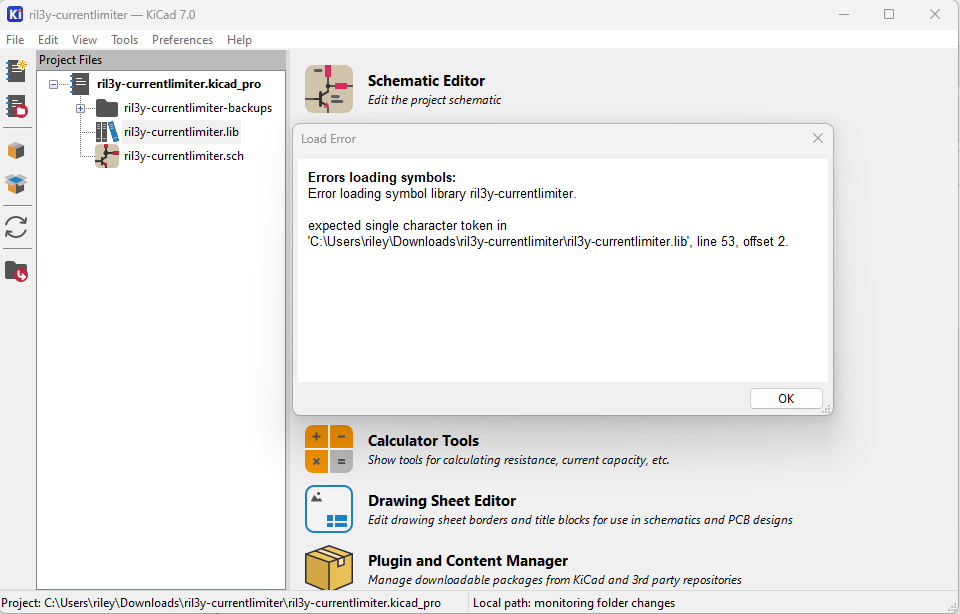The image size is (960, 614).
Task: Click the Calculator Tools title text
Action: pyautogui.click(x=423, y=441)
